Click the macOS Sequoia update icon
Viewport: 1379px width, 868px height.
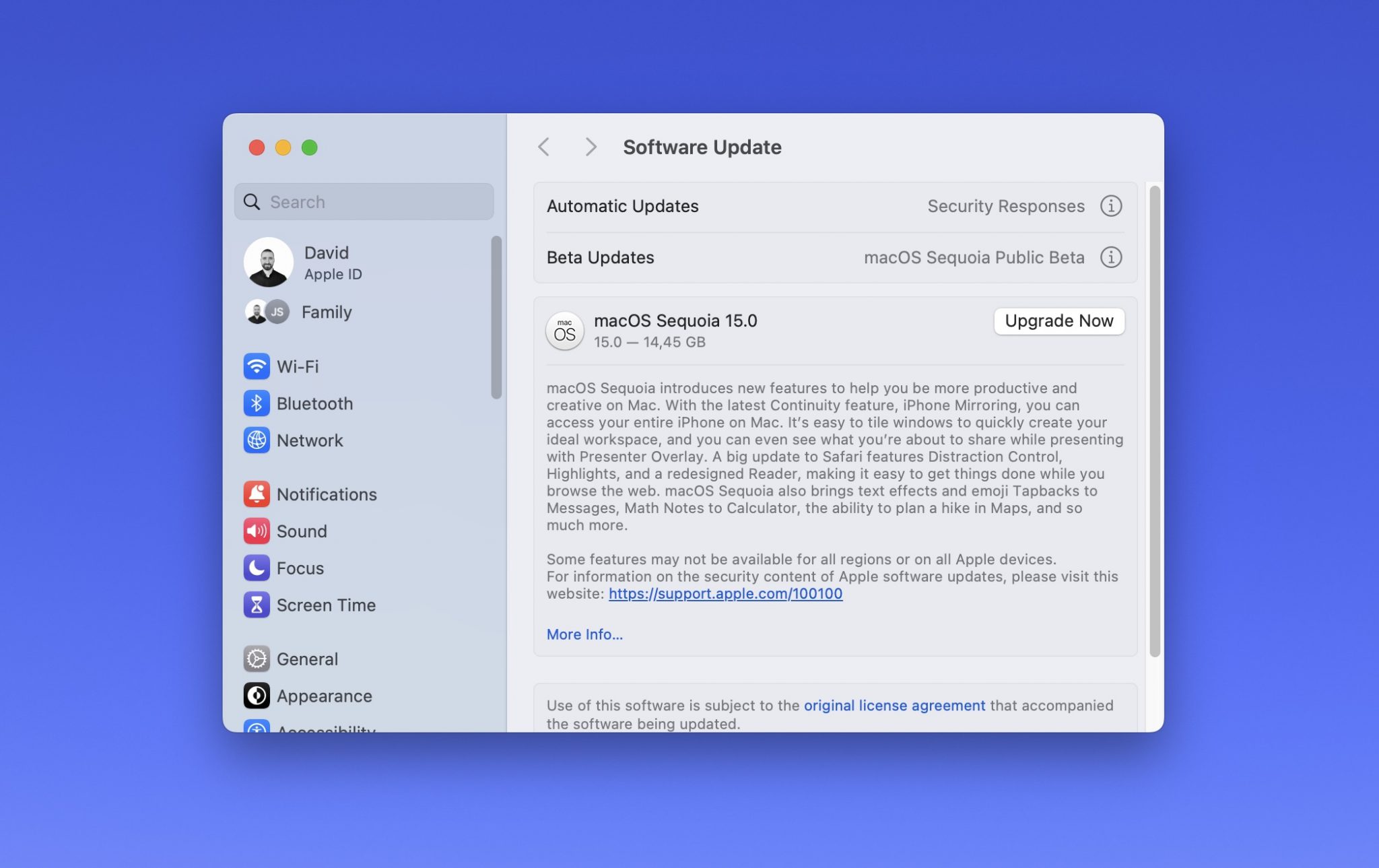coord(564,331)
